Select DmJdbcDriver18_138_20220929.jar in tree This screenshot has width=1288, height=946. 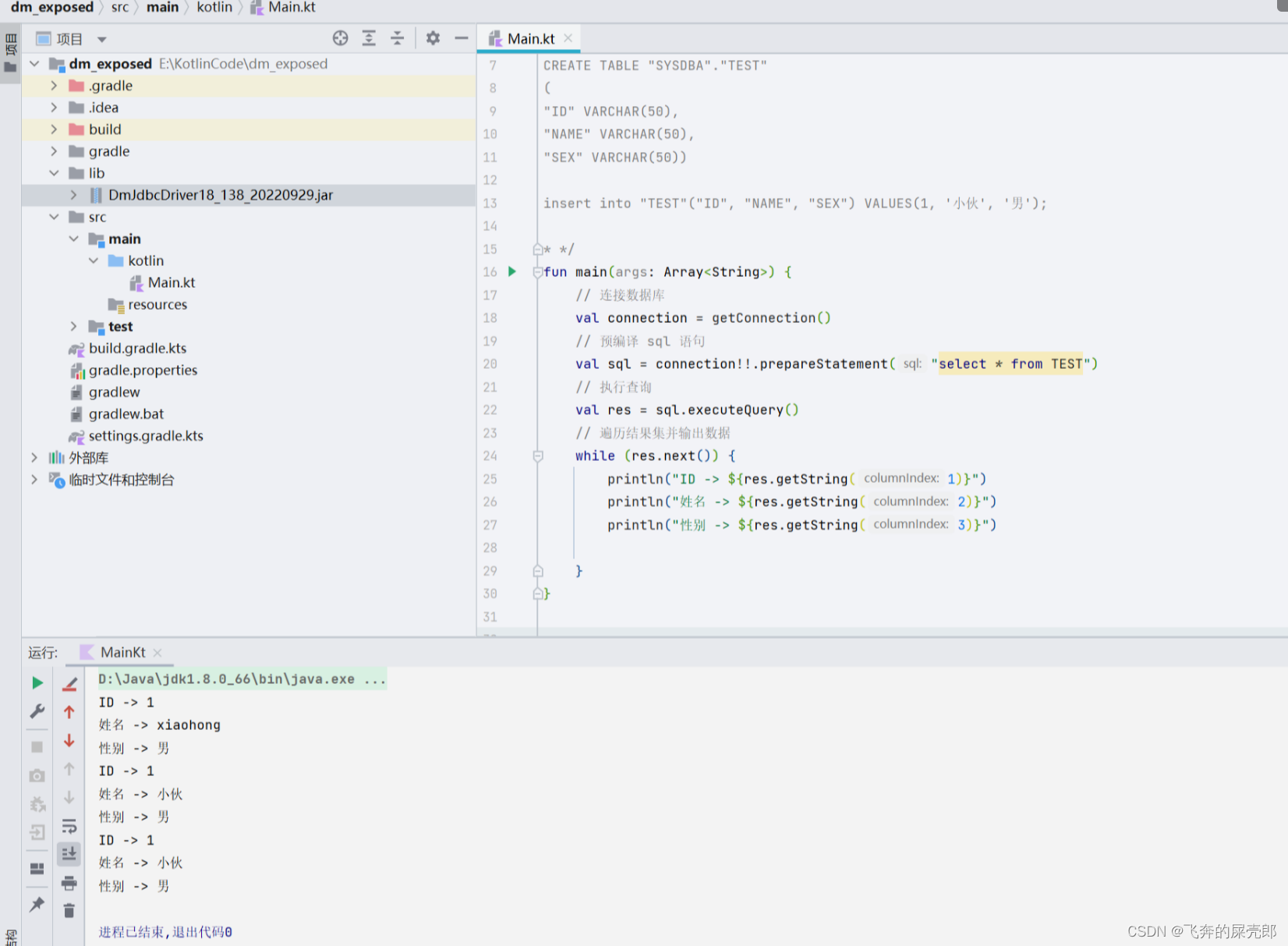click(221, 195)
